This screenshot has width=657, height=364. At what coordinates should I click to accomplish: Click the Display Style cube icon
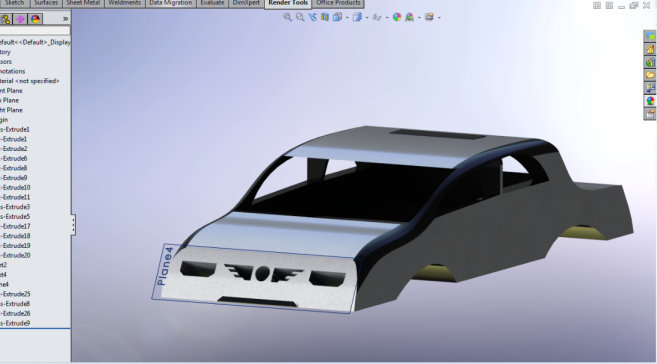[357, 17]
